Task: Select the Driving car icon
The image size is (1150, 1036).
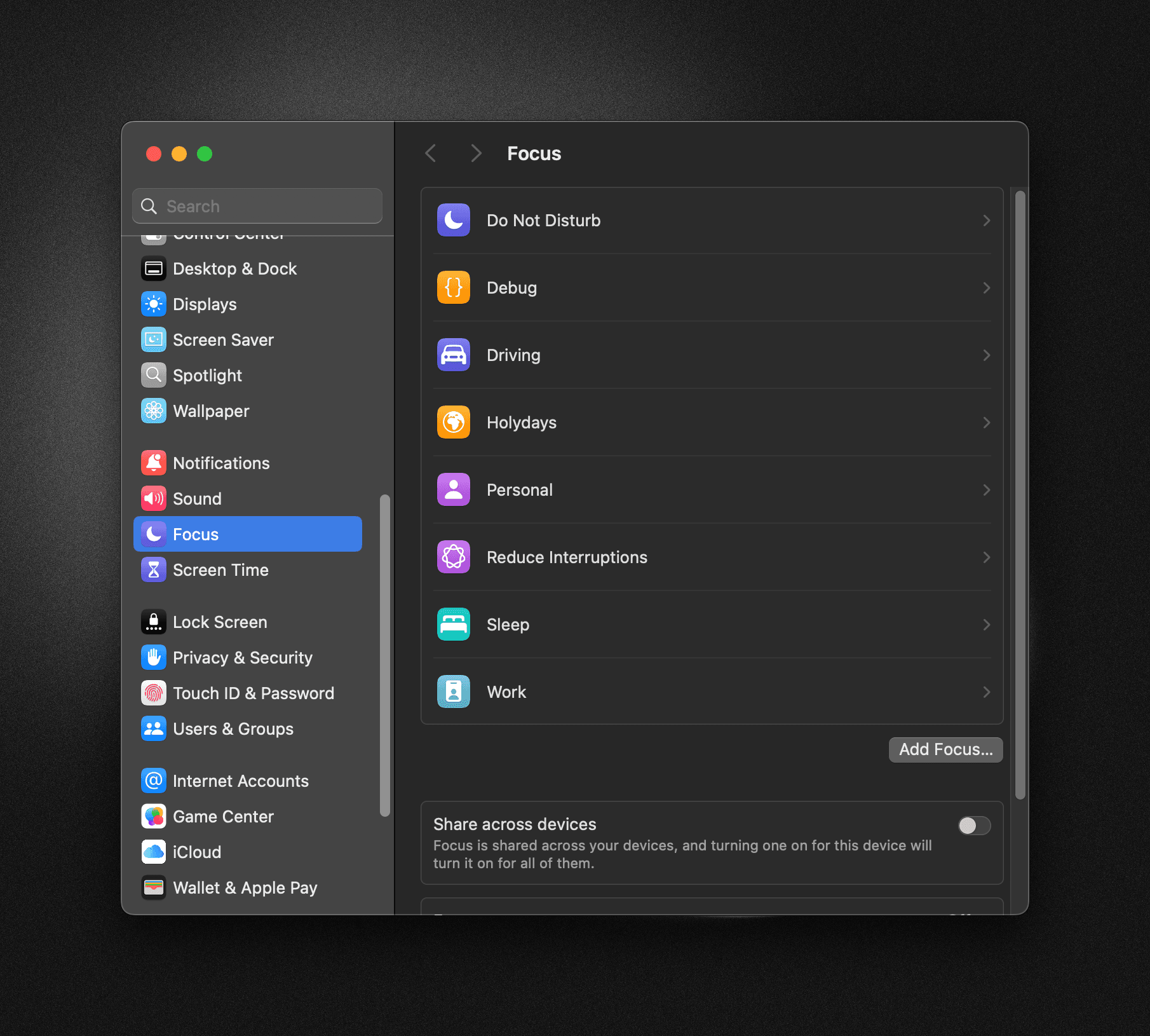Action: click(453, 355)
